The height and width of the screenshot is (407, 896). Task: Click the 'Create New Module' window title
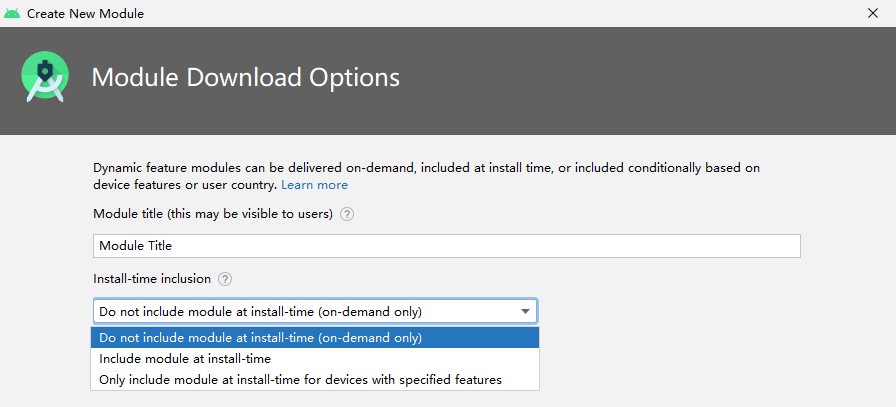(85, 12)
